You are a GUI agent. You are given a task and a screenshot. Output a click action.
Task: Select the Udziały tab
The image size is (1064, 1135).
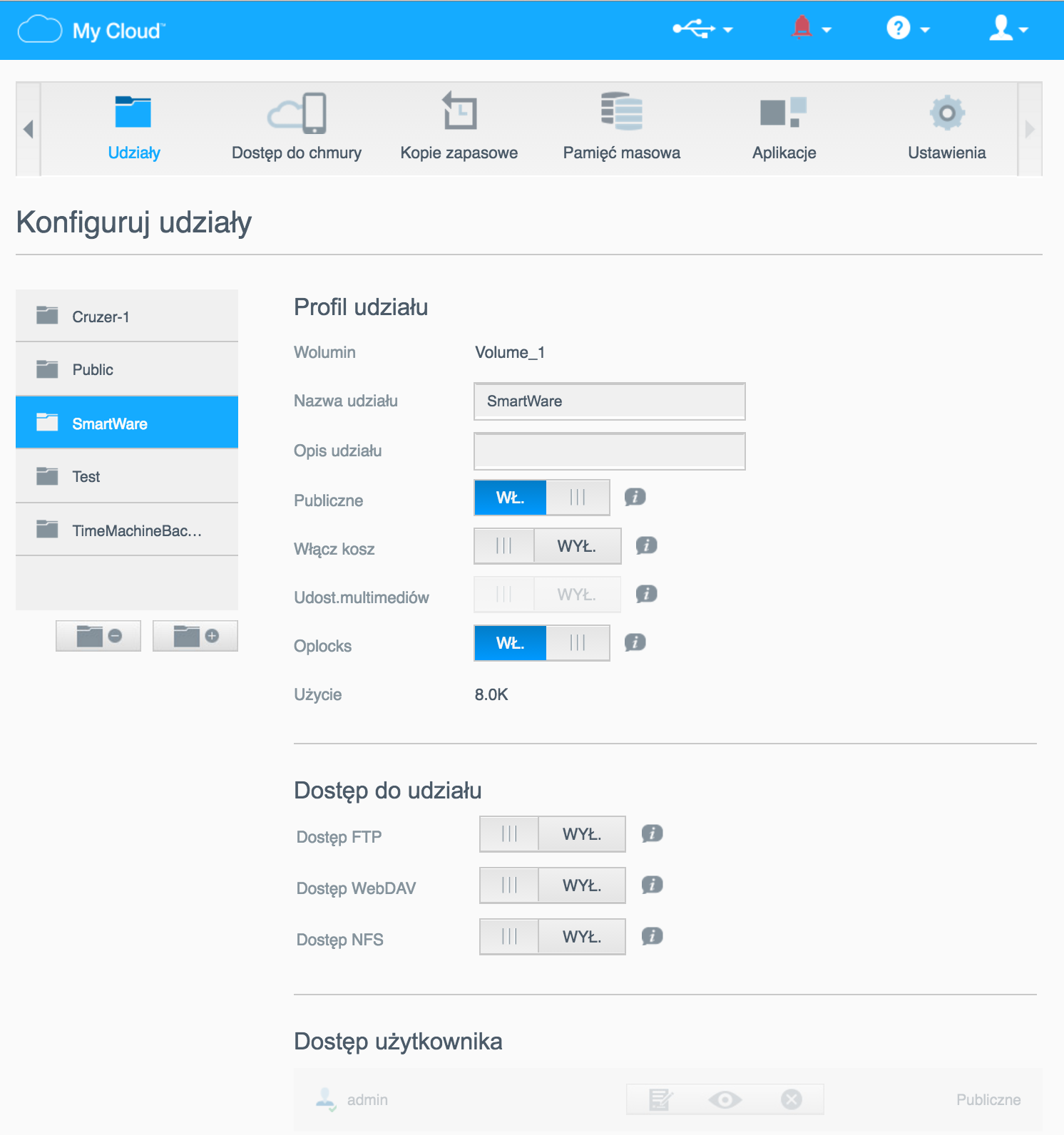click(134, 128)
